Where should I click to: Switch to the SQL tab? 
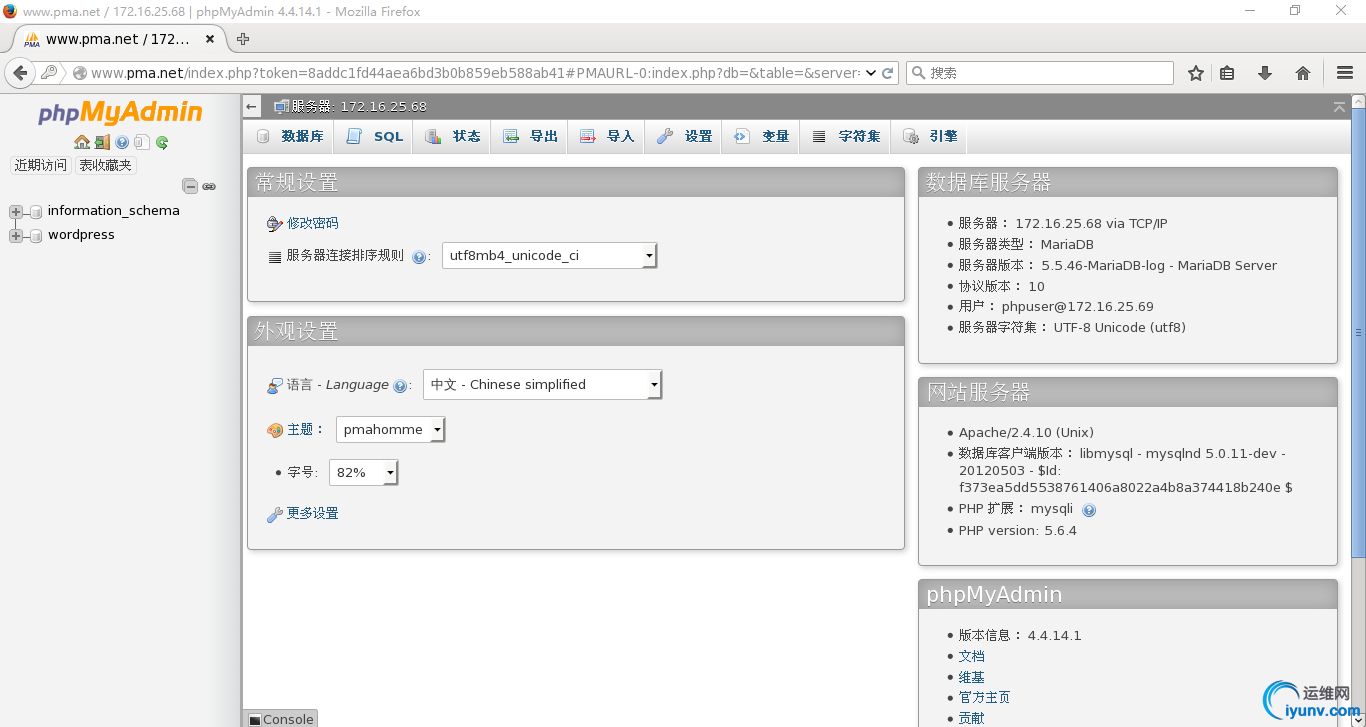click(x=373, y=136)
